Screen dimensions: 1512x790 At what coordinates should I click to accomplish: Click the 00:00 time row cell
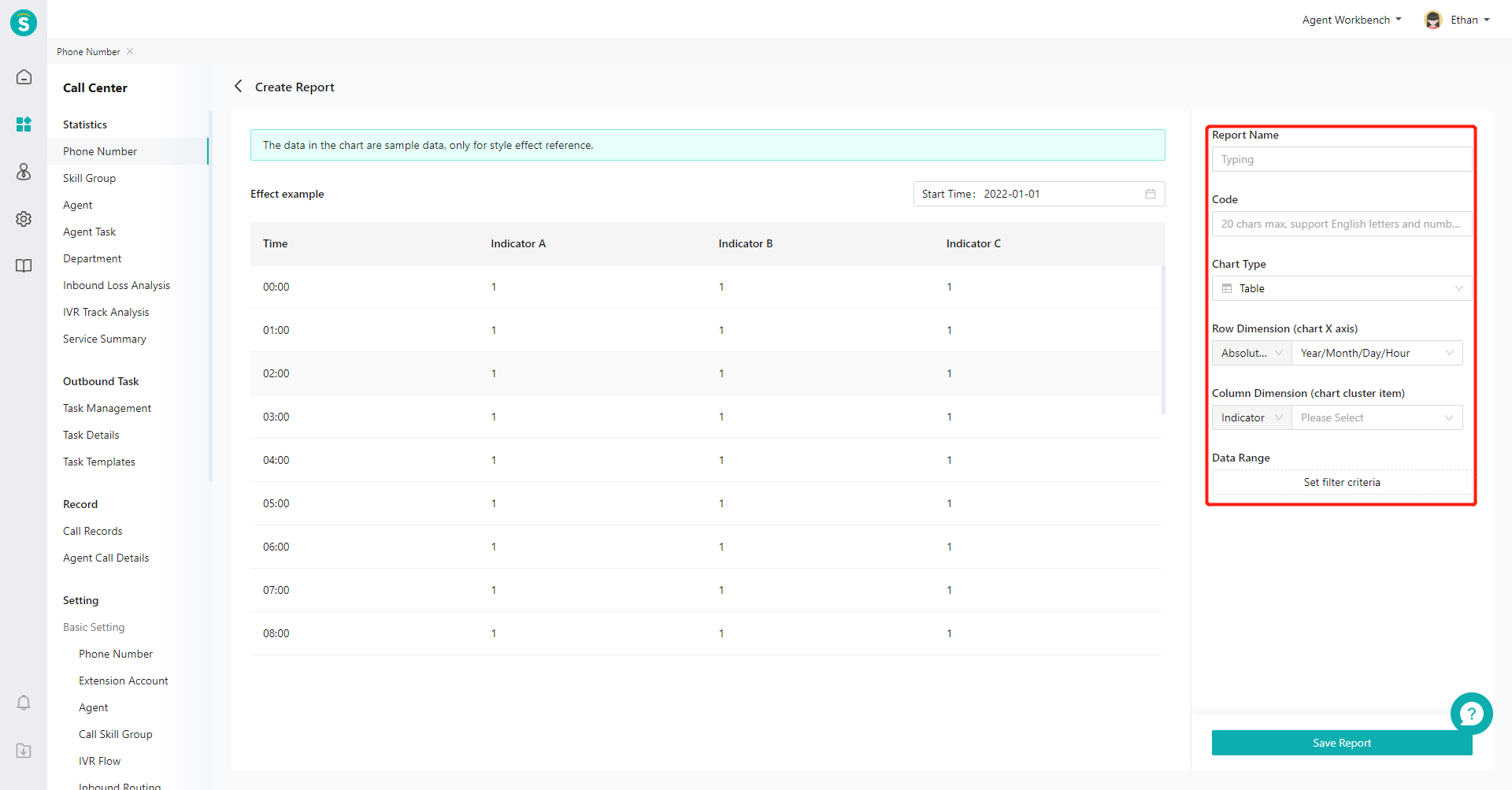click(x=276, y=287)
